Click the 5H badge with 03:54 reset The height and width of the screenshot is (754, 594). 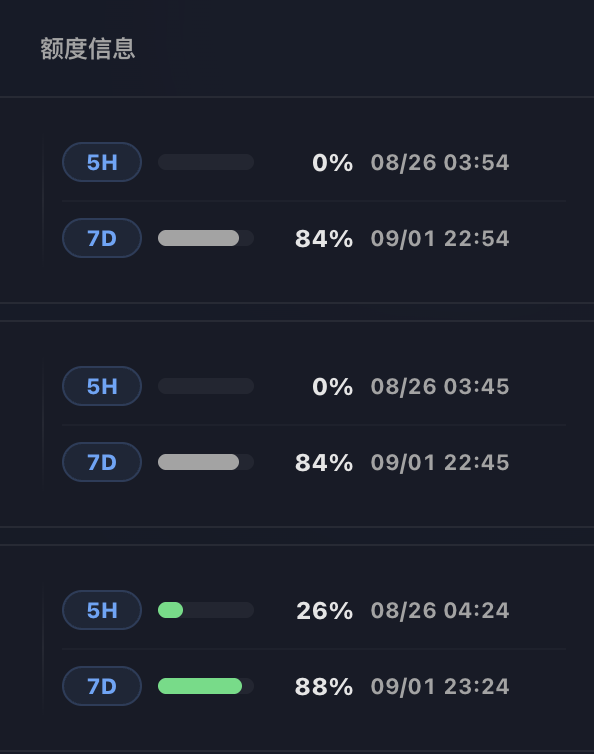point(102,162)
